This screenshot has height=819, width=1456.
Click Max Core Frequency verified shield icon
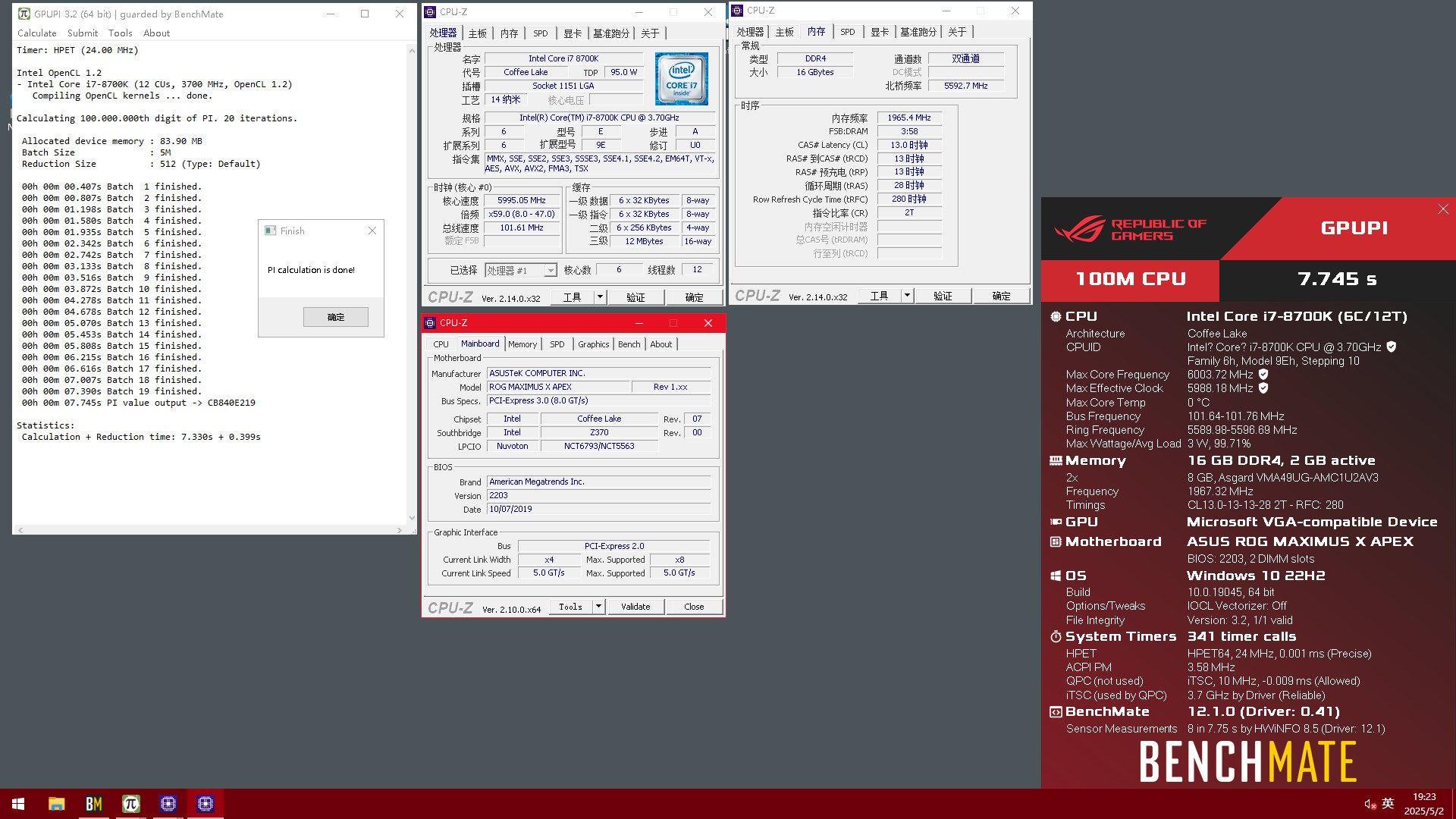(x=1263, y=374)
